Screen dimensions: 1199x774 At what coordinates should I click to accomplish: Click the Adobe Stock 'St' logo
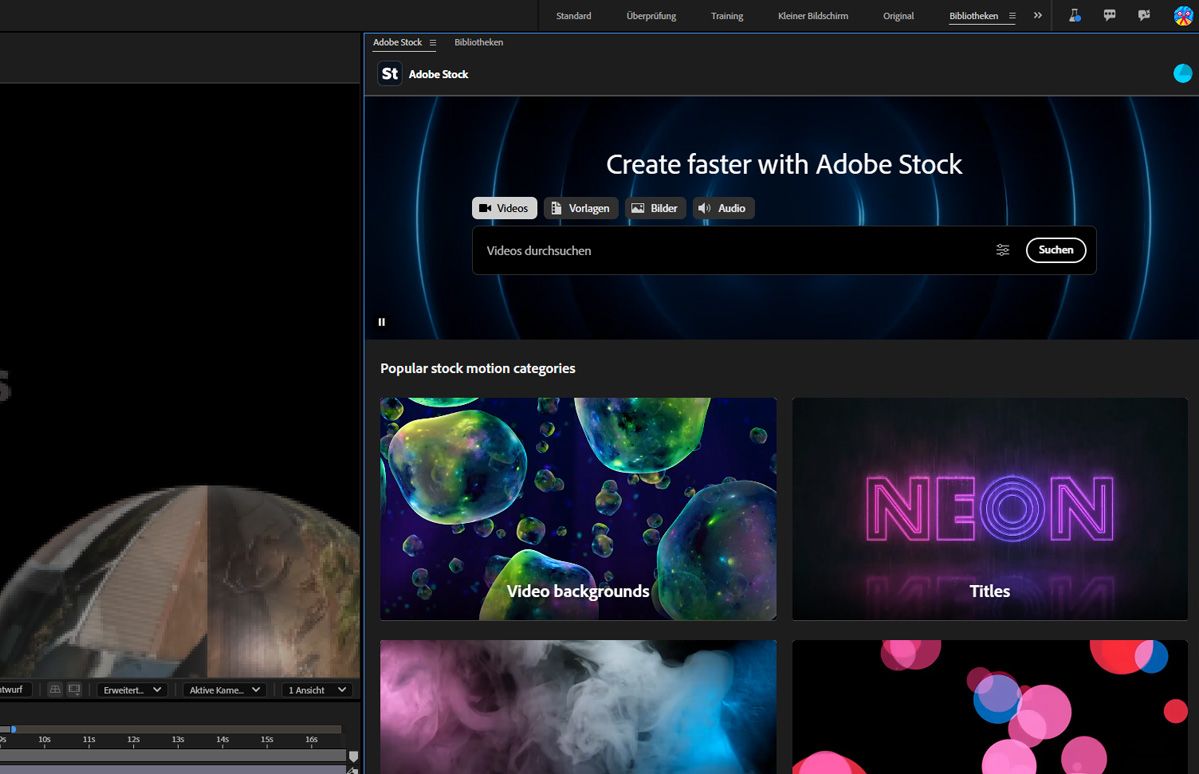click(x=390, y=73)
